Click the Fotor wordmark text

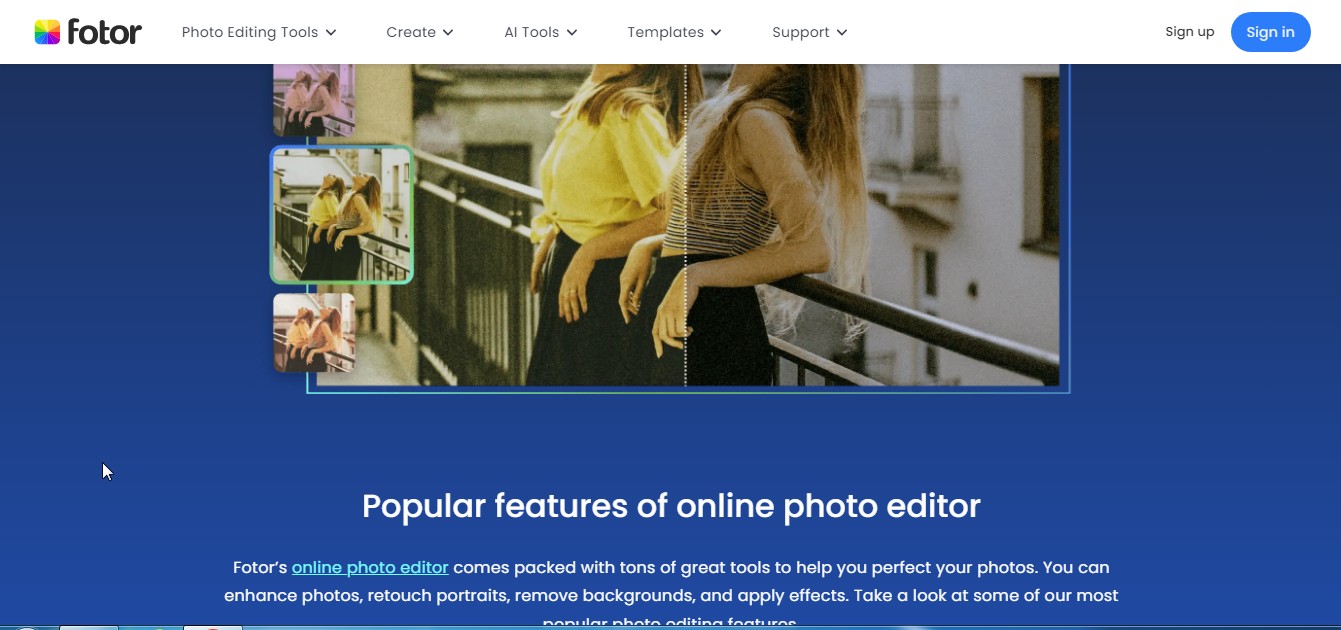point(104,32)
